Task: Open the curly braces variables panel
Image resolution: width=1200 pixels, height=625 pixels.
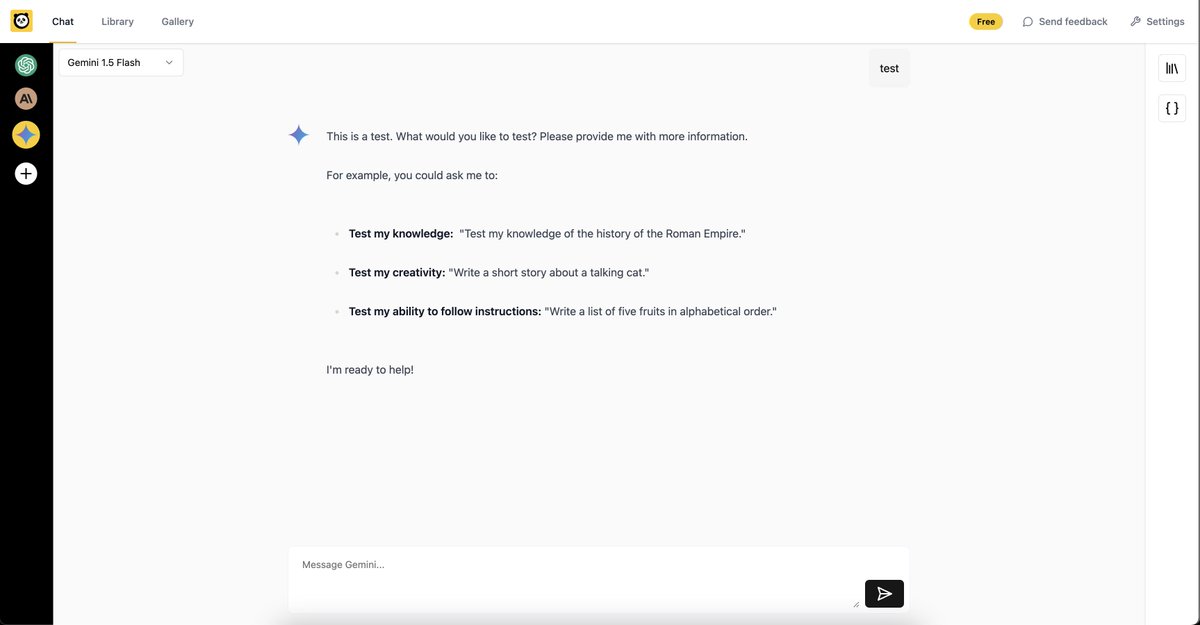Action: tap(1172, 108)
